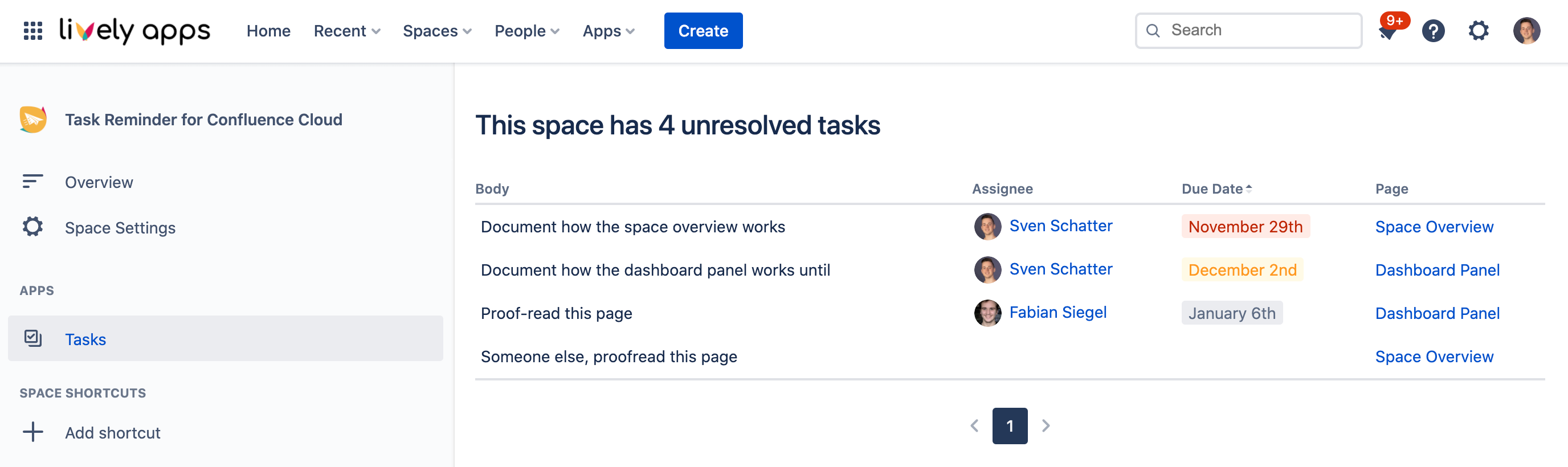Click the space logo paper plane icon
The height and width of the screenshot is (467, 1568).
tap(33, 119)
